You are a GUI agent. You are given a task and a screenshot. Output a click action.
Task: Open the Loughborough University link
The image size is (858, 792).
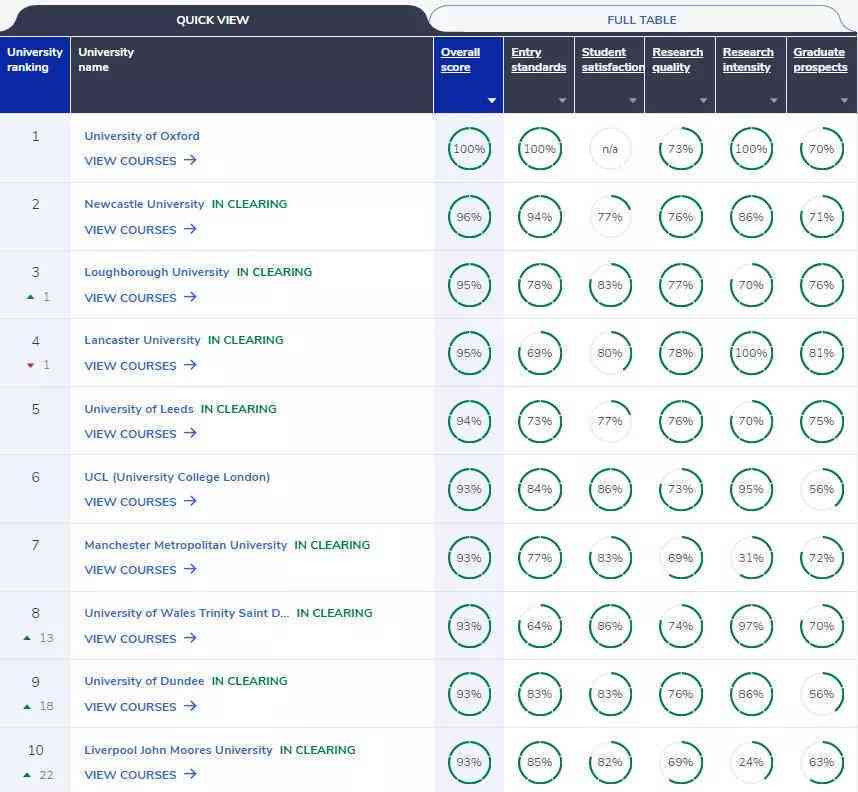pos(156,272)
